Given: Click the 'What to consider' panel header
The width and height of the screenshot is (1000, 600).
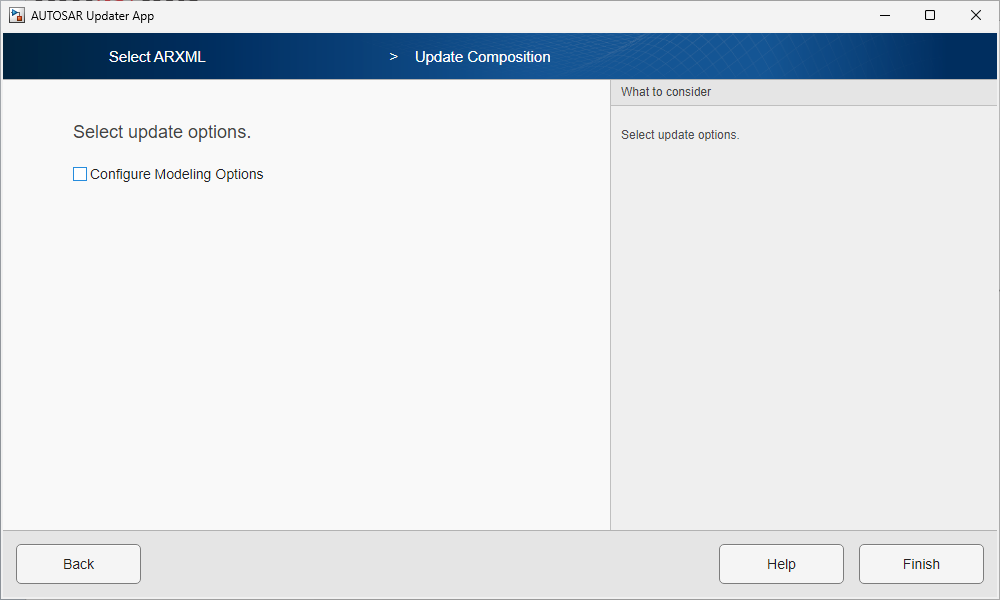Looking at the screenshot, I should (x=666, y=92).
